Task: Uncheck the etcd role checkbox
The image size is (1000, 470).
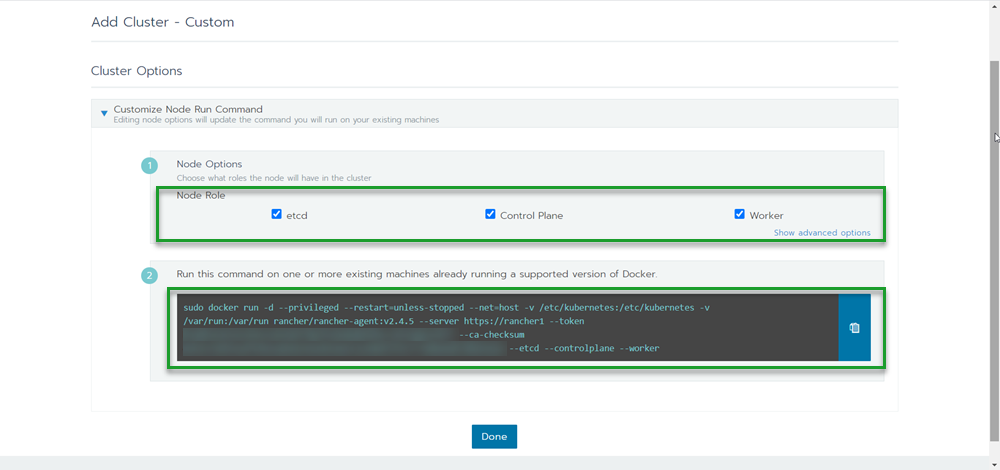Action: (277, 214)
